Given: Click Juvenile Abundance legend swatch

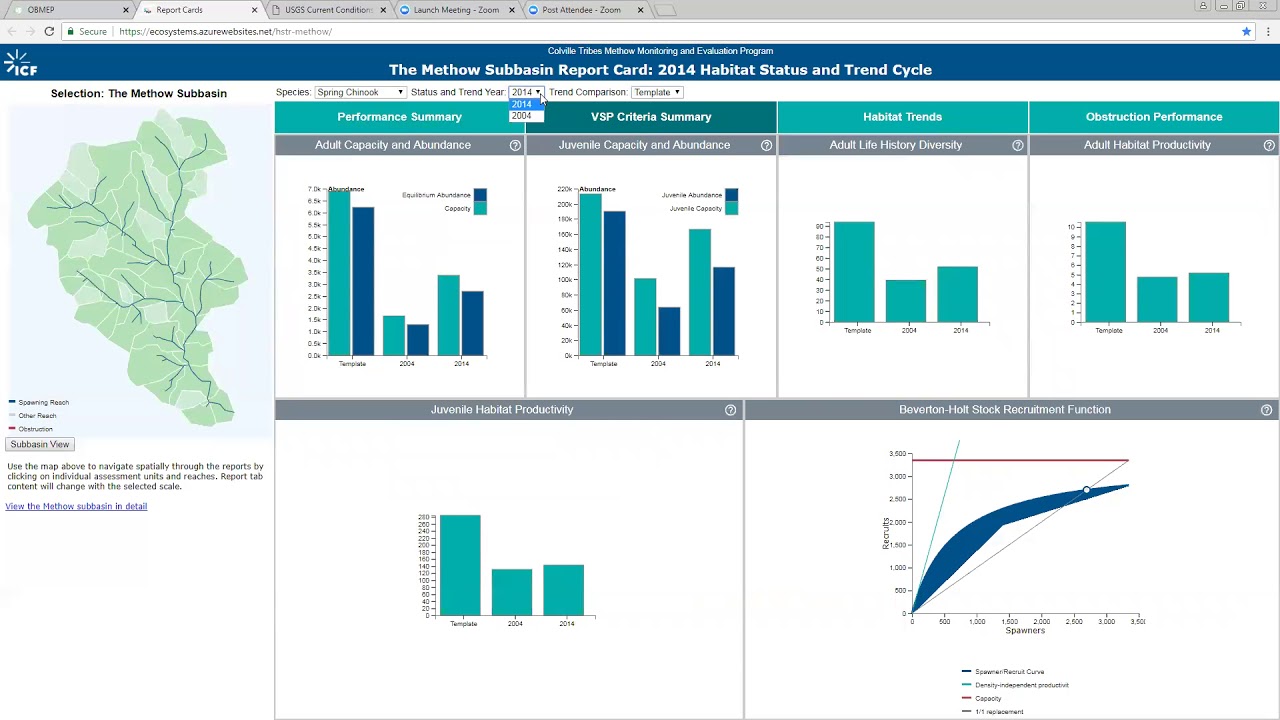Looking at the screenshot, I should coord(732,195).
